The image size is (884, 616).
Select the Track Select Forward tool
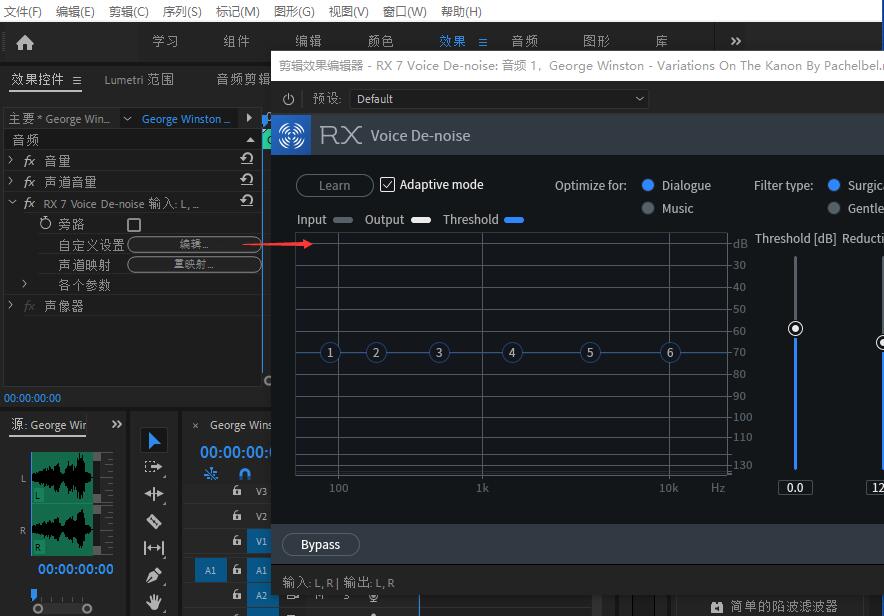[153, 467]
